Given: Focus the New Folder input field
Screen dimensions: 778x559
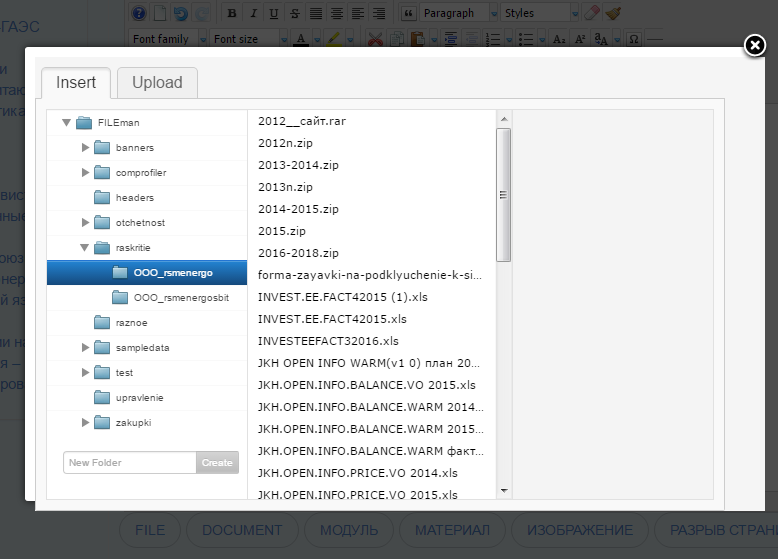Looking at the screenshot, I should [130, 462].
